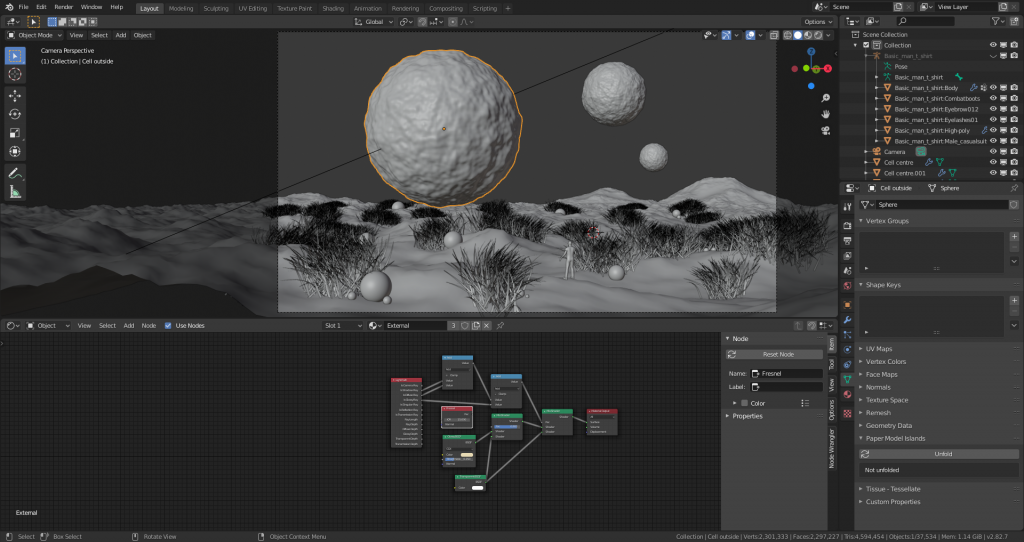Toggle X-ray display in viewport header

point(774,35)
